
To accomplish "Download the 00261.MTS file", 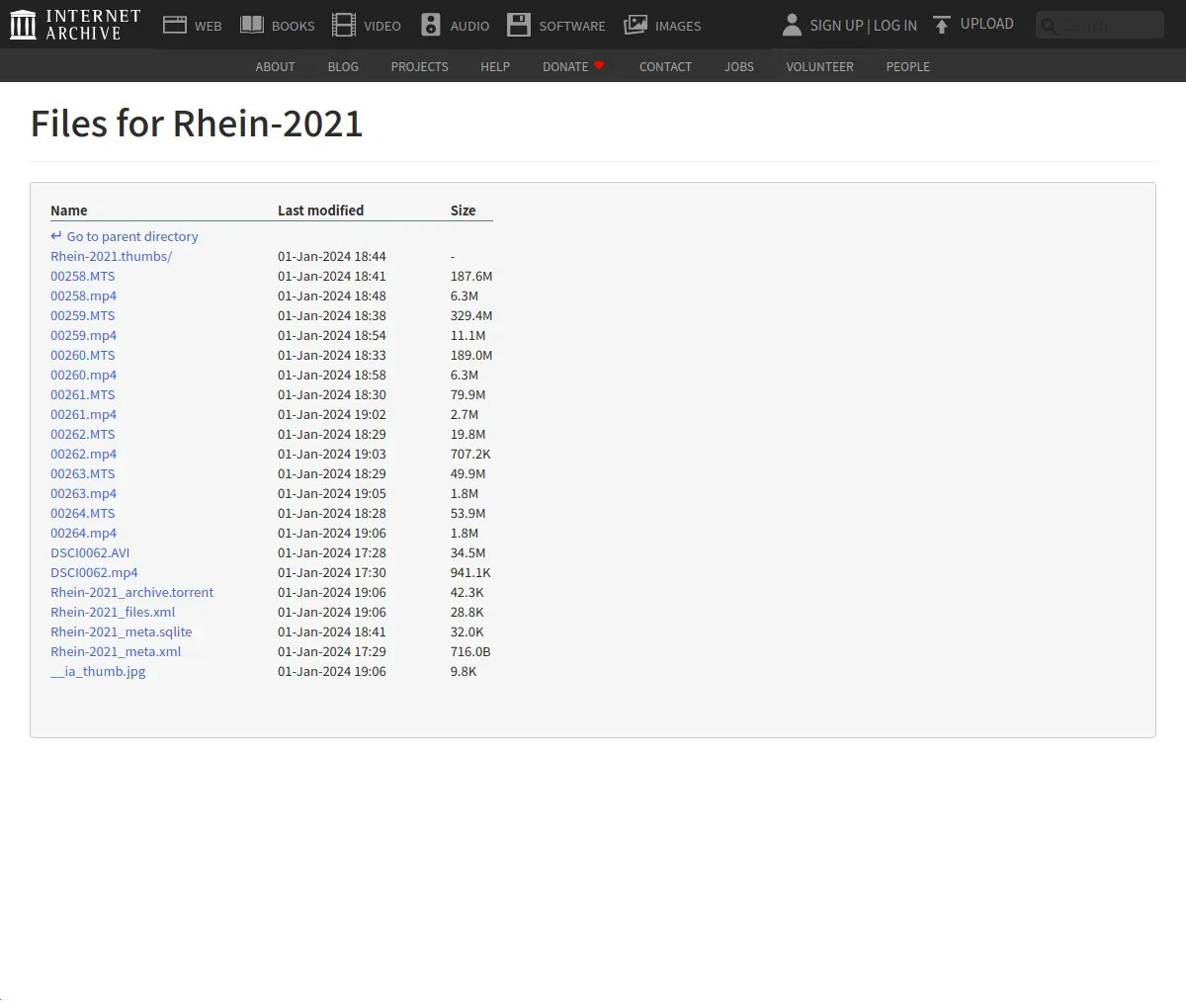I will (x=83, y=394).
